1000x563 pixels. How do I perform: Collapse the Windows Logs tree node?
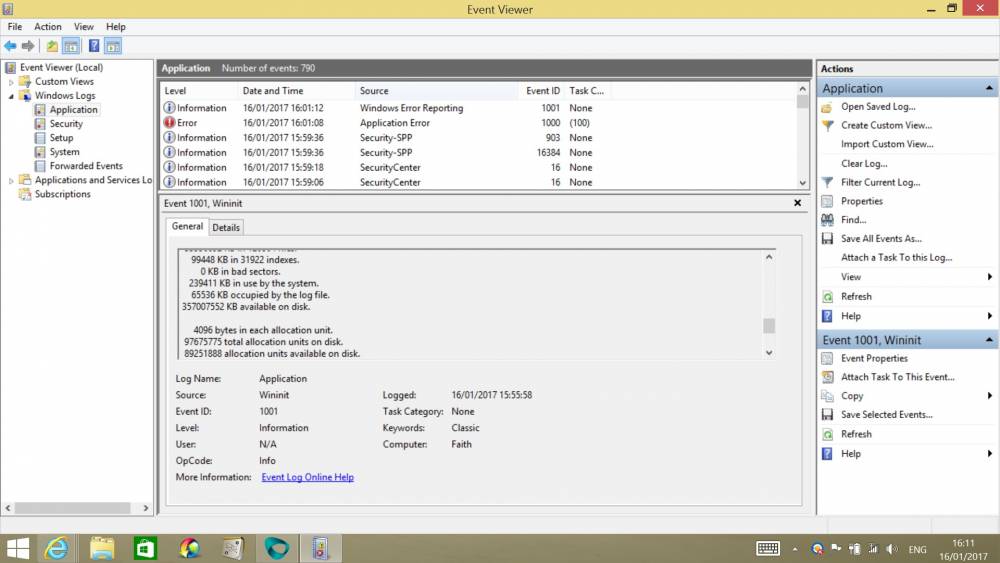coord(11,96)
